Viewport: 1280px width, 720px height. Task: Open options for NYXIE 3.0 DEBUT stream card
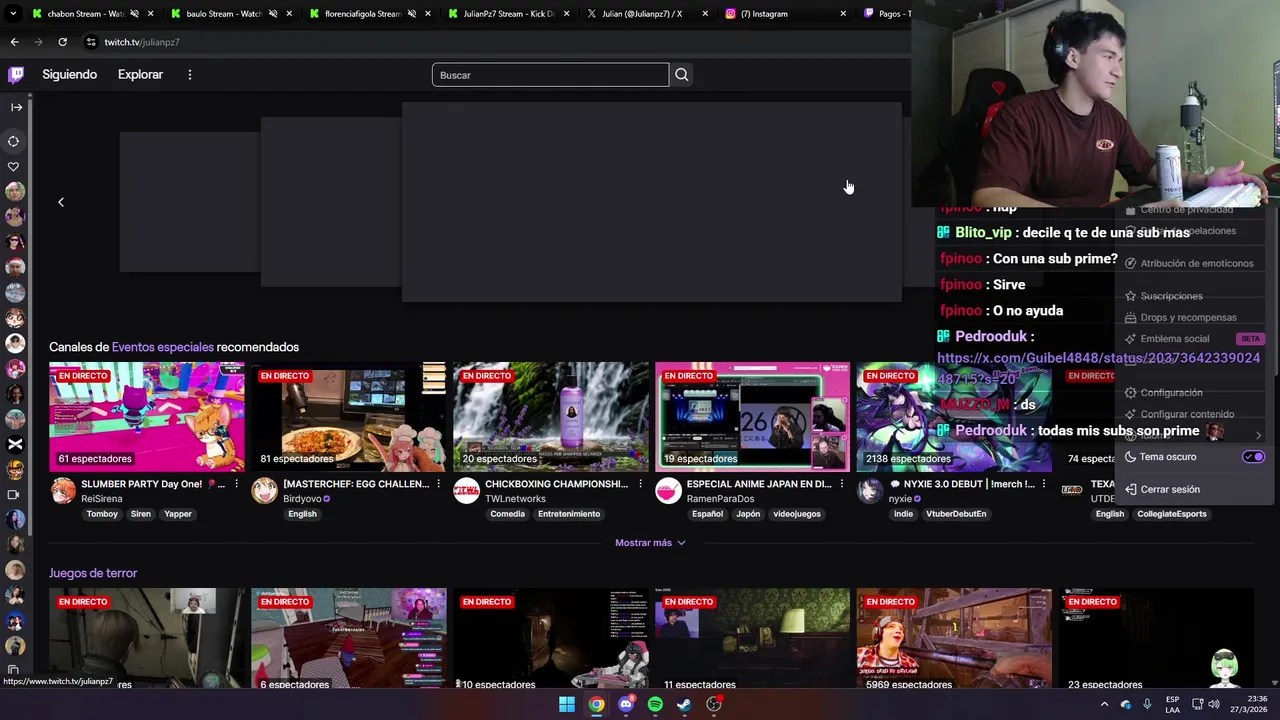[1044, 484]
